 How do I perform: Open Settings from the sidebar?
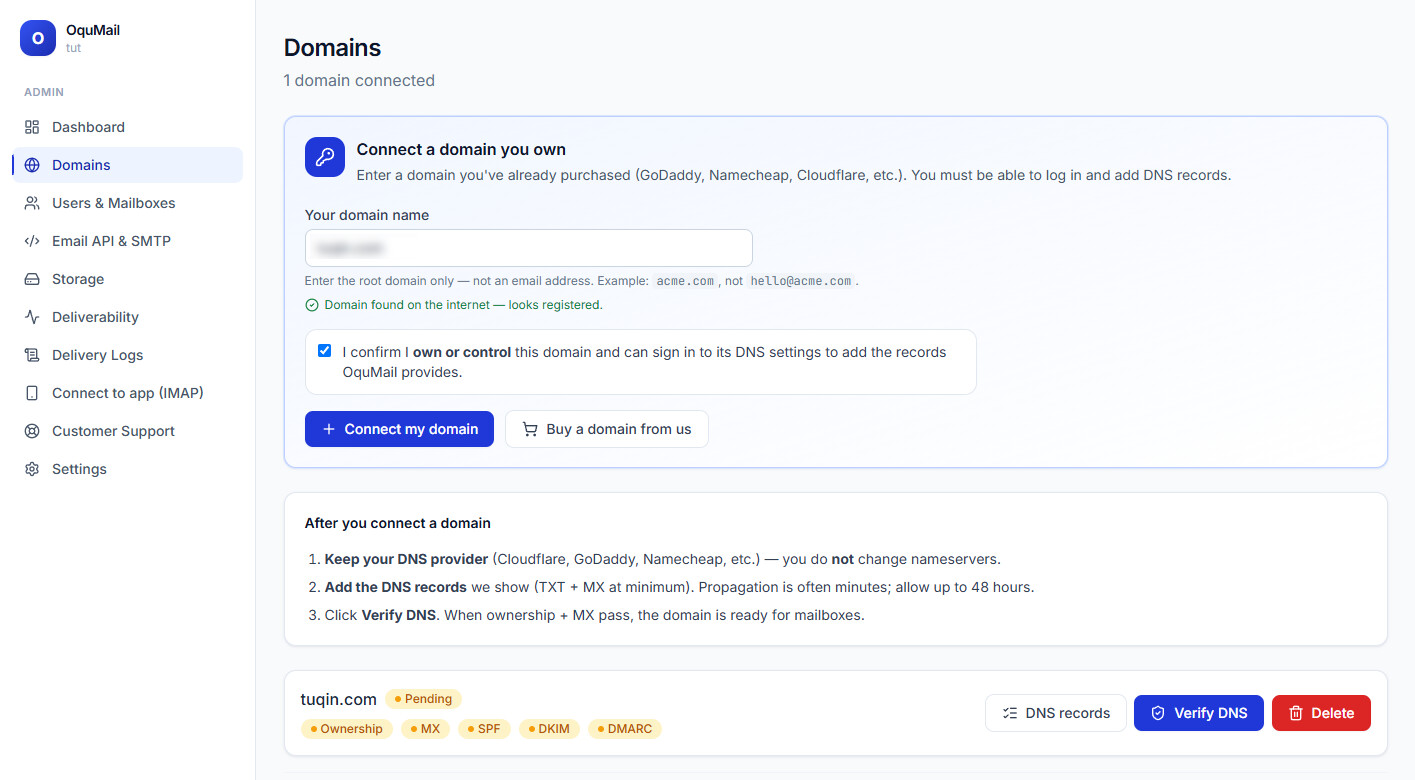pos(127,469)
